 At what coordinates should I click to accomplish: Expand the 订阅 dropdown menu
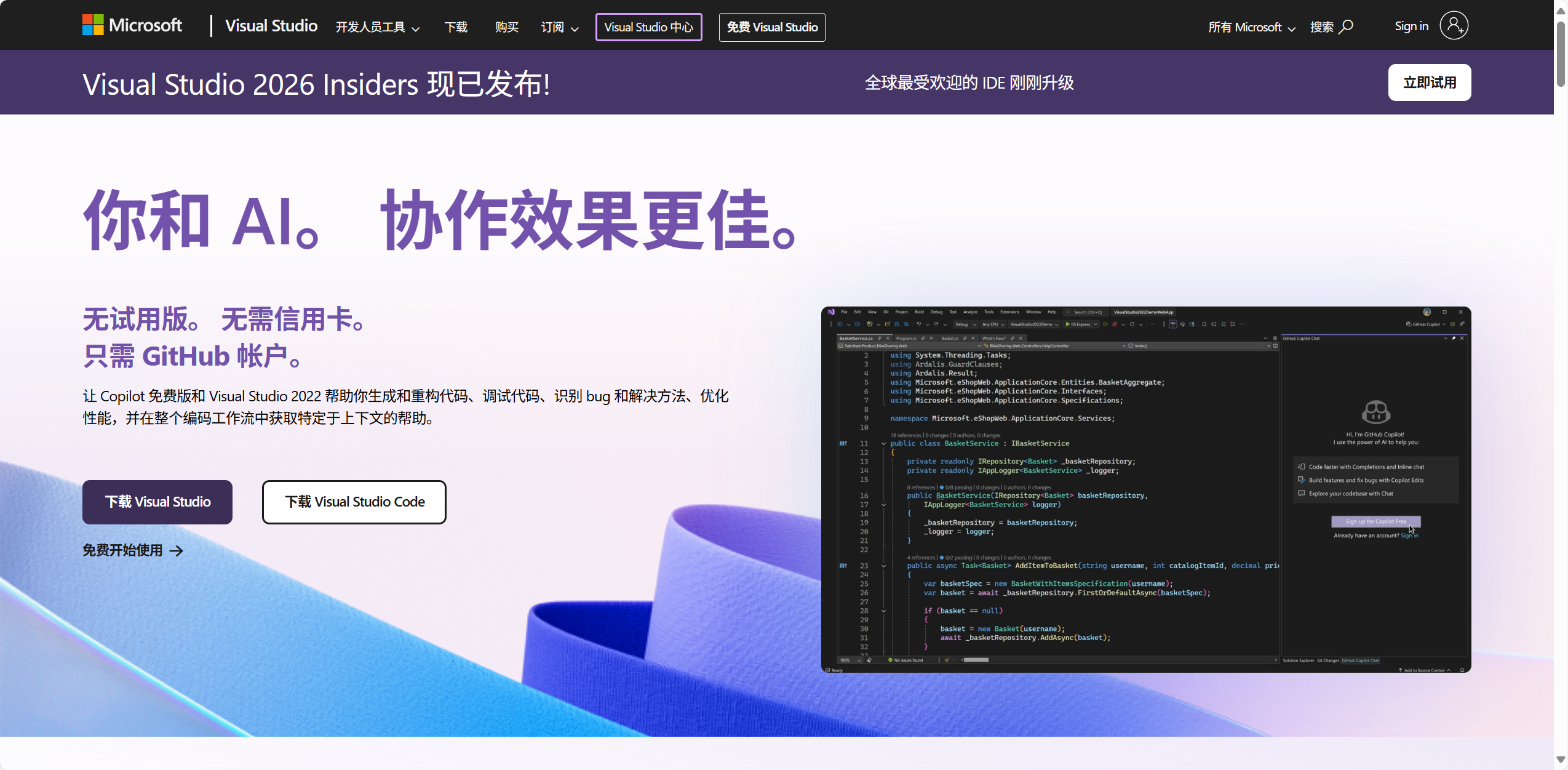pos(560,27)
